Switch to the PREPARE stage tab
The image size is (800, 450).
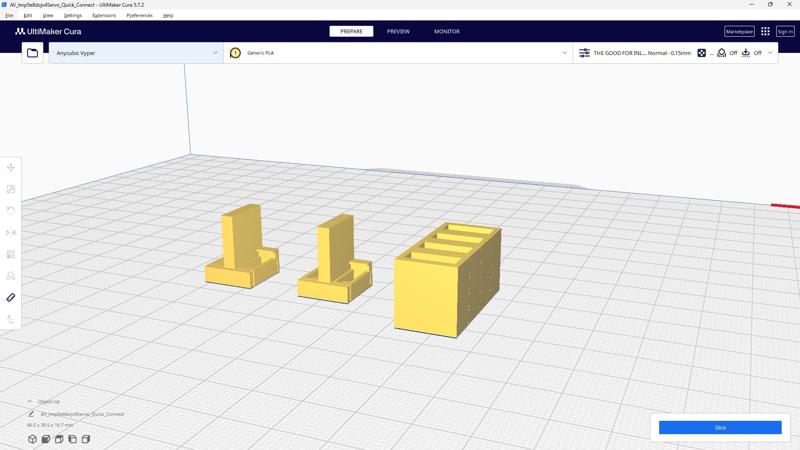(x=351, y=32)
